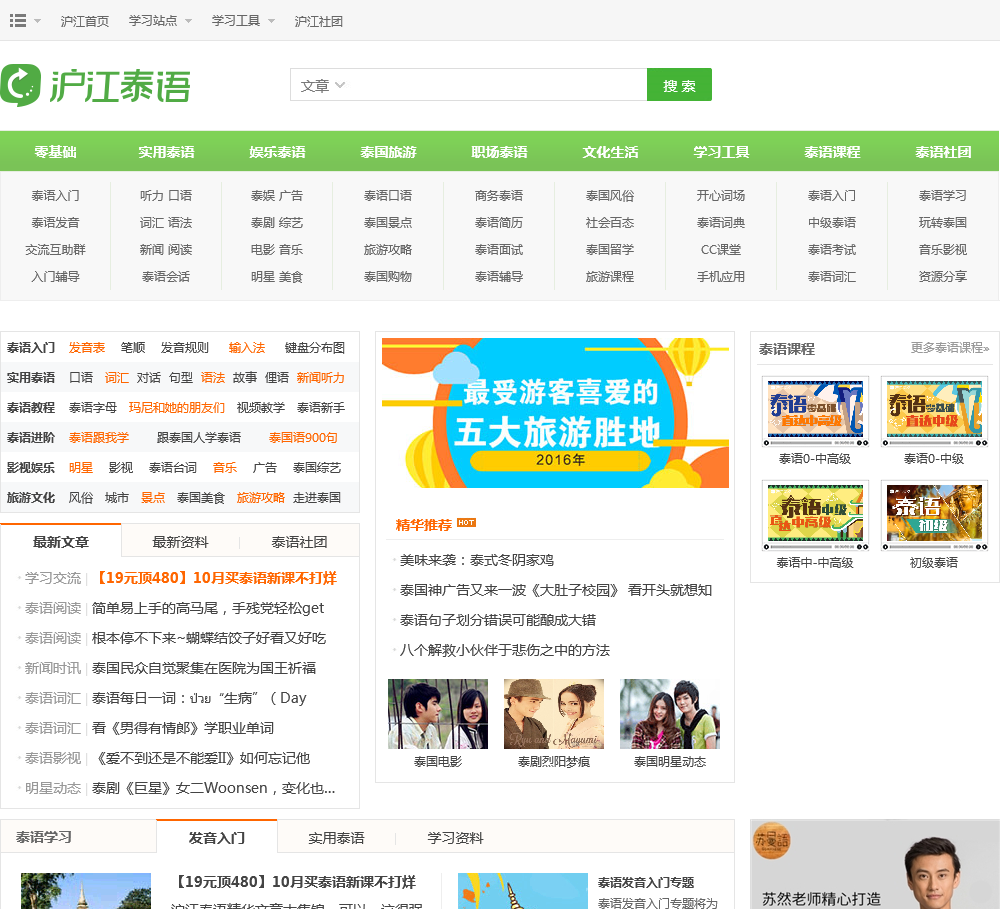Open the 五大旅游胜地 banner image
The height and width of the screenshot is (909, 1000).
555,412
